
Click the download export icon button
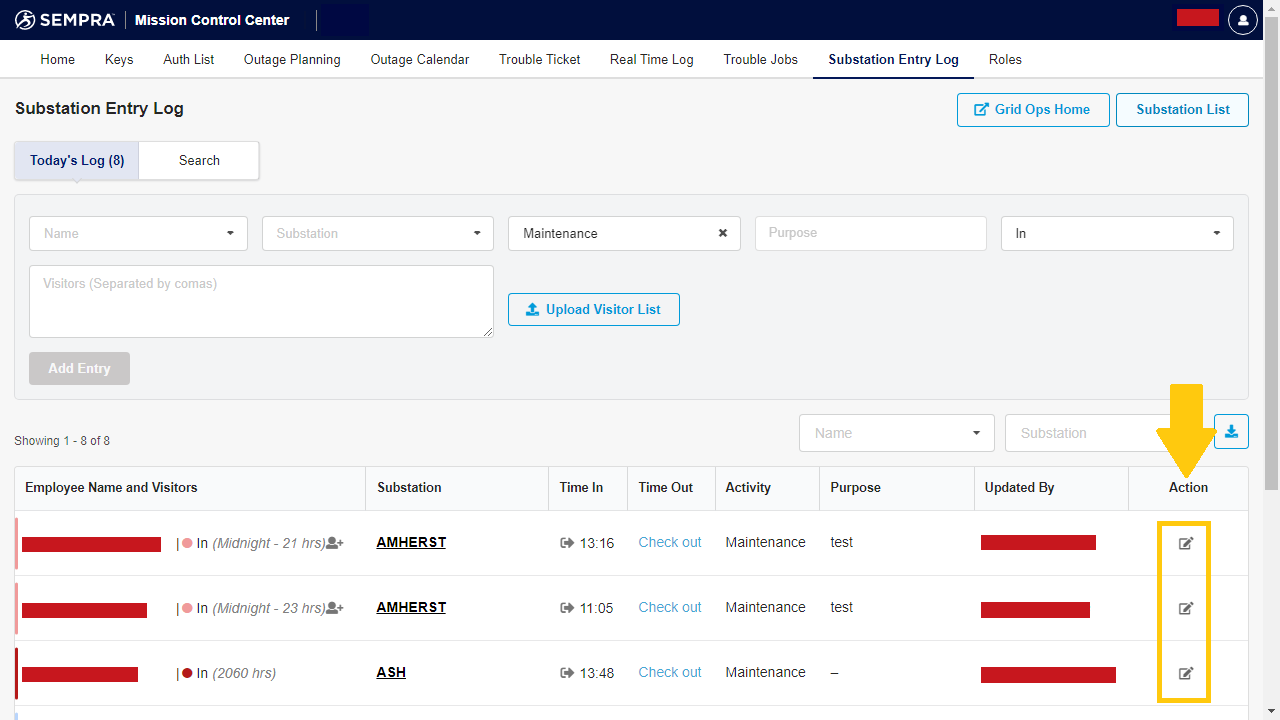(x=1231, y=432)
